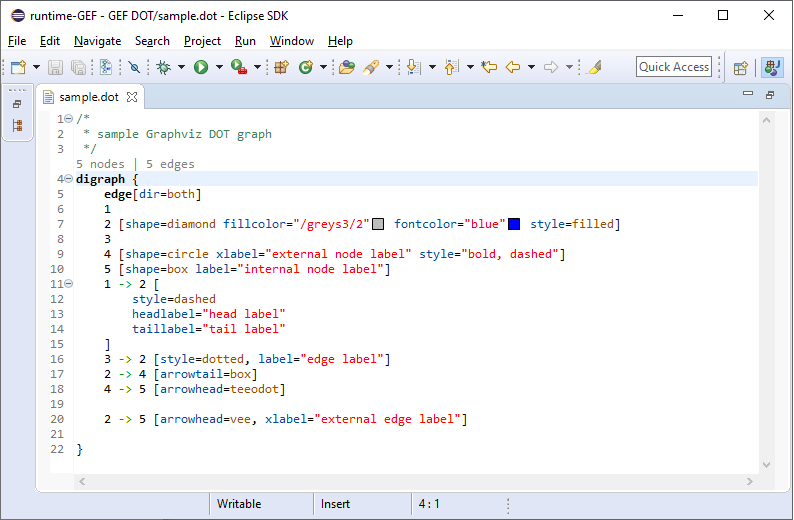794x520 pixels.
Task: Click the blue fontcolor swatch
Action: (x=514, y=224)
